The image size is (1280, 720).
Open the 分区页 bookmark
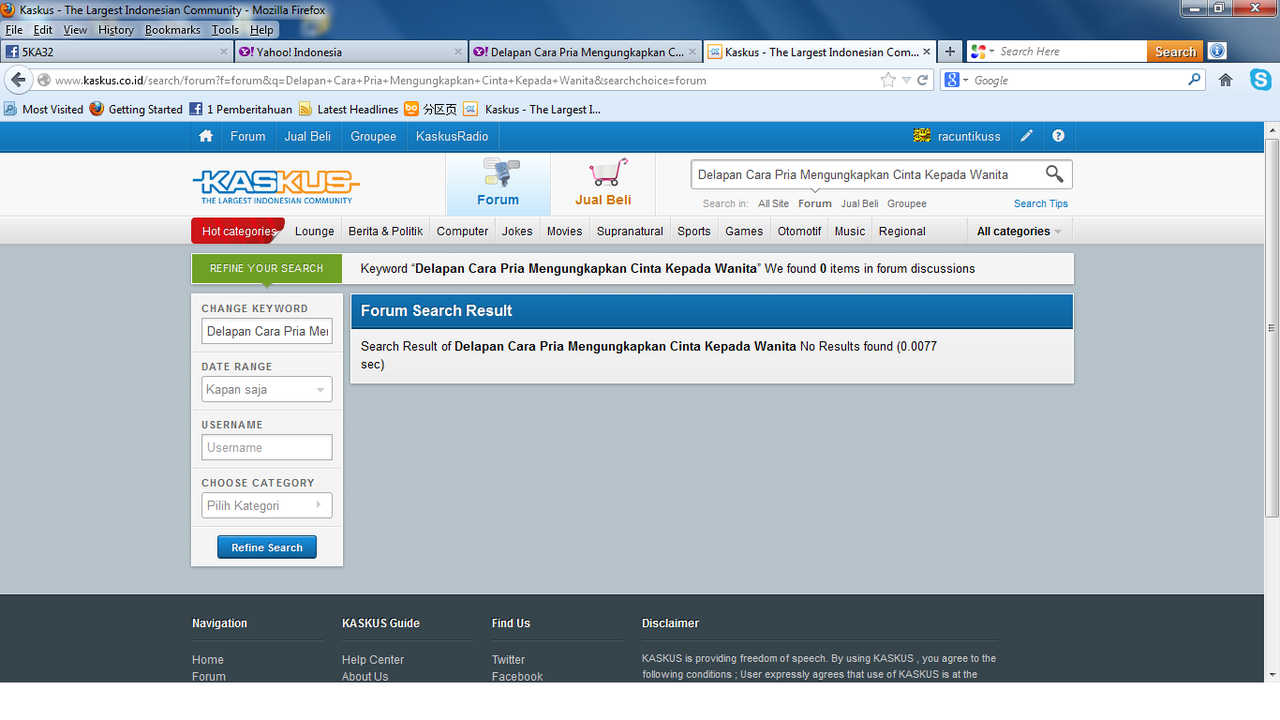coord(430,109)
